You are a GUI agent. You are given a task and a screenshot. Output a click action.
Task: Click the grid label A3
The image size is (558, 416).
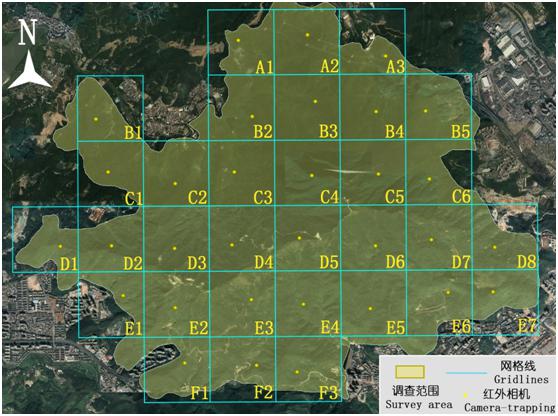[396, 67]
